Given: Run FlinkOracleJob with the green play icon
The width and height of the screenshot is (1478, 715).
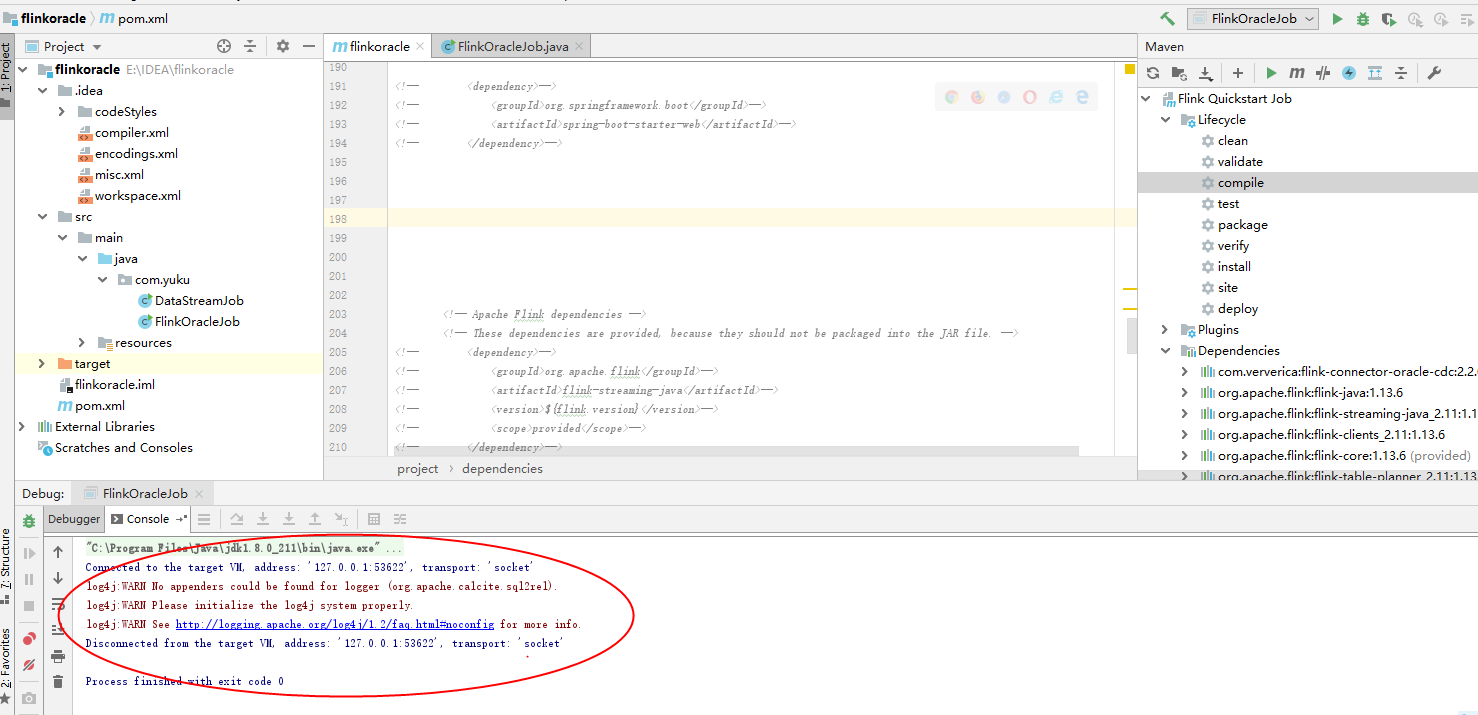Looking at the screenshot, I should [1337, 19].
